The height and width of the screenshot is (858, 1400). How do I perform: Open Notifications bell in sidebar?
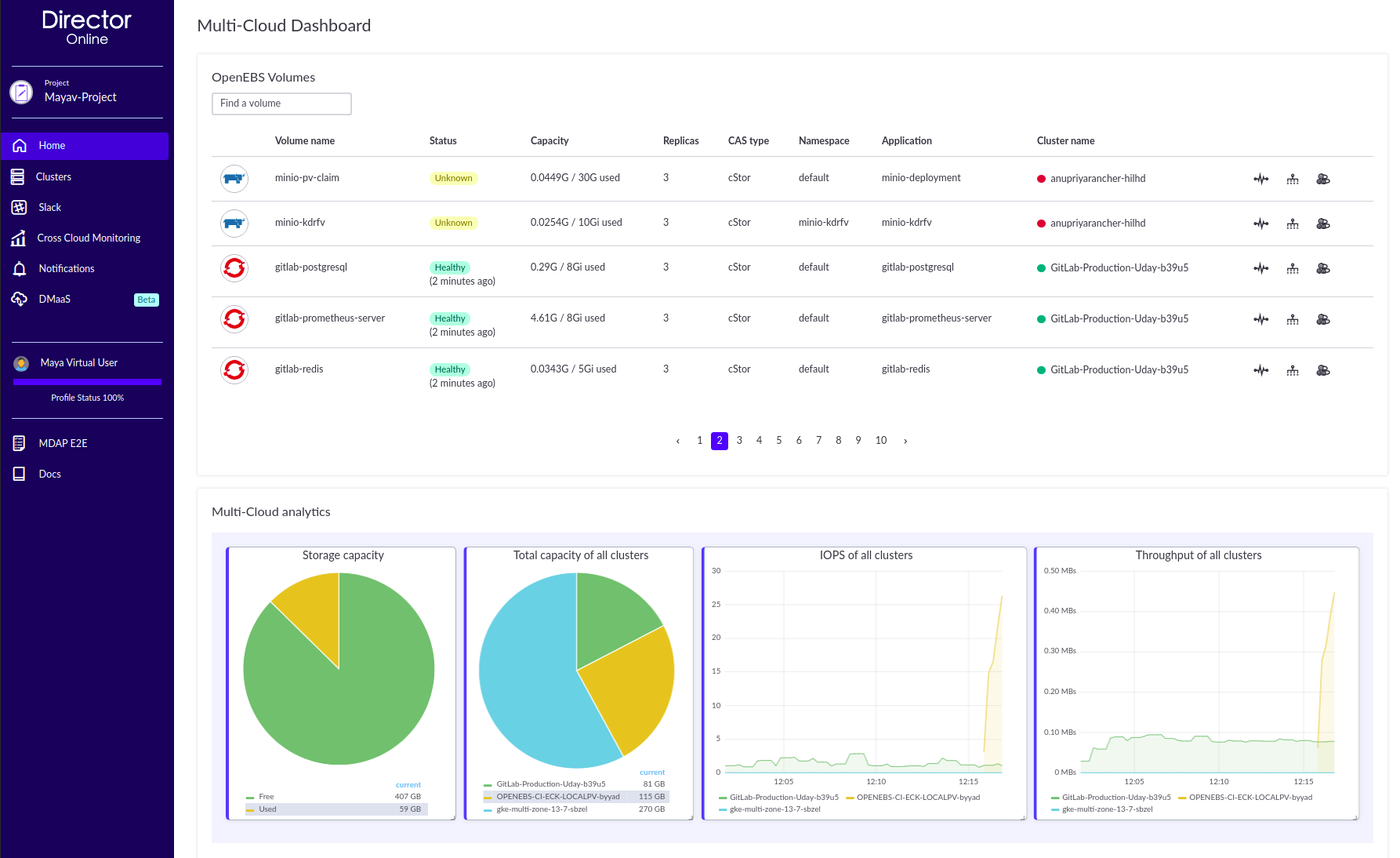pos(20,269)
